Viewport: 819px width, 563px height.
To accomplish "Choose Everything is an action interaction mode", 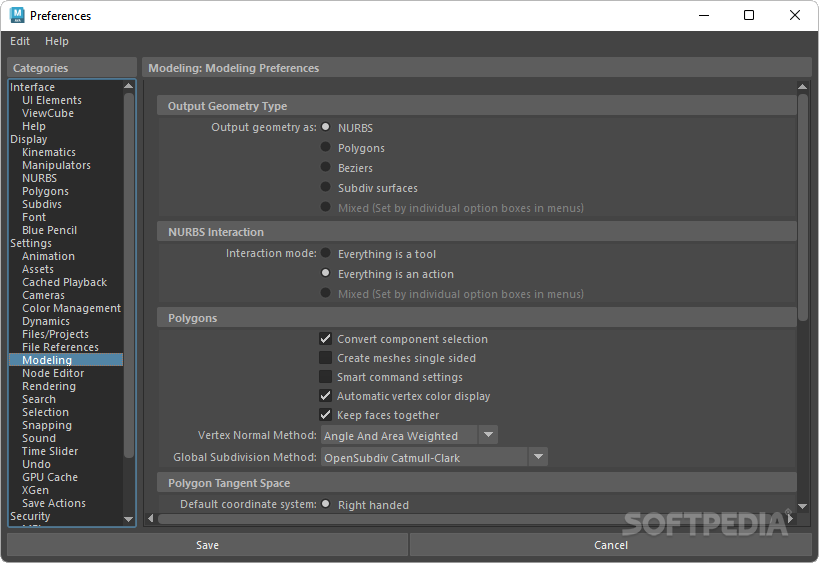I will tap(325, 273).
